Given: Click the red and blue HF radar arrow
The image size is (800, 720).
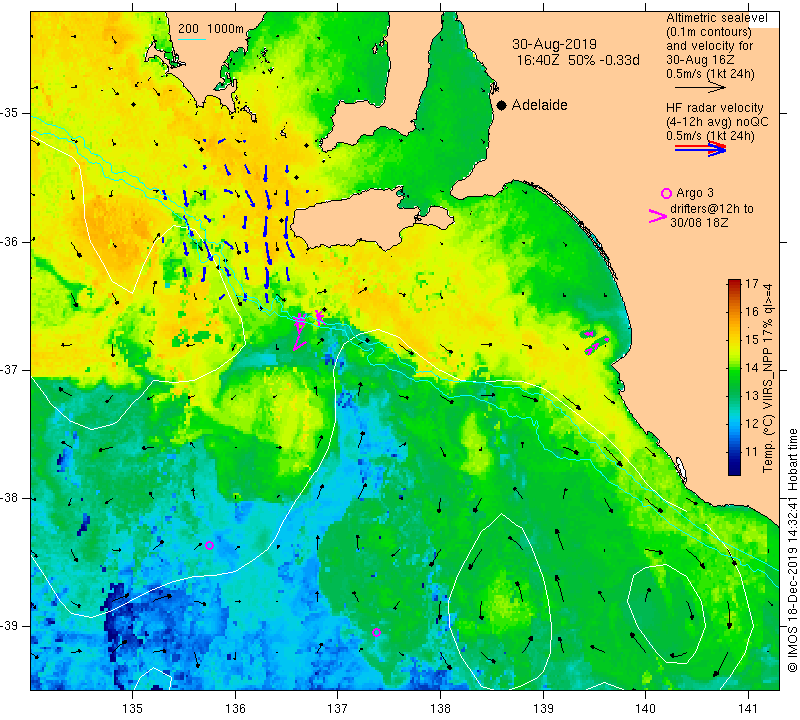Looking at the screenshot, I should pos(700,148).
